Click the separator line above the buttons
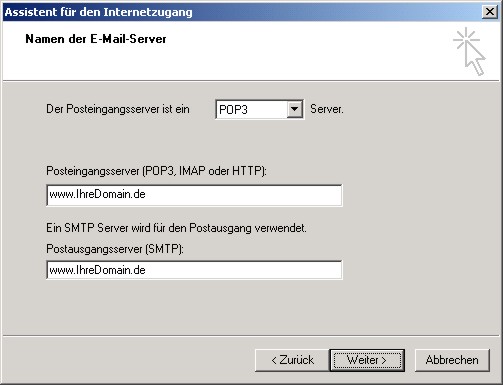Image resolution: width=503 pixels, height=385 pixels. pos(251,335)
